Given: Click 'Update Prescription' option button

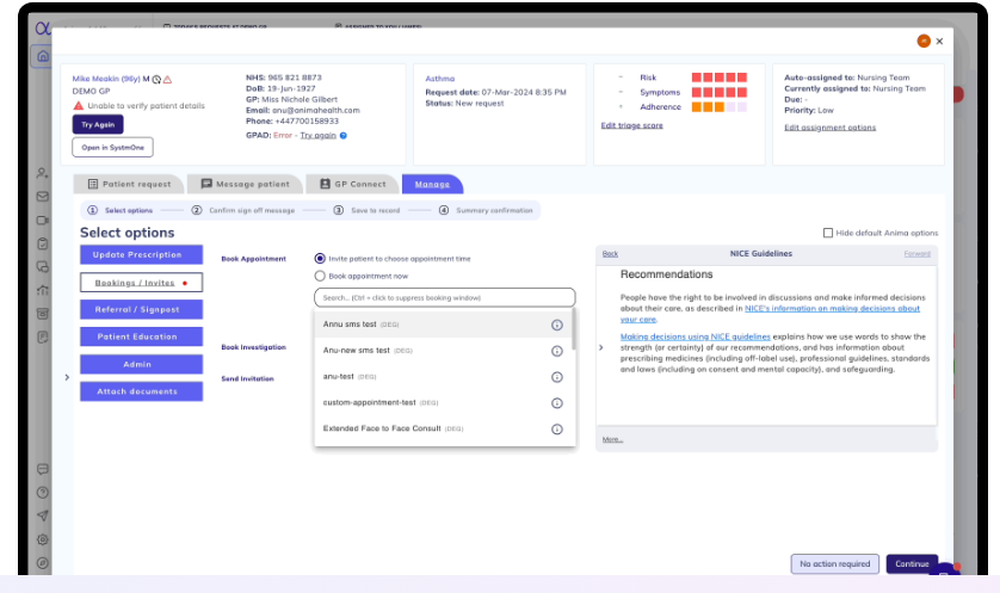Looking at the screenshot, I should pos(142,254).
